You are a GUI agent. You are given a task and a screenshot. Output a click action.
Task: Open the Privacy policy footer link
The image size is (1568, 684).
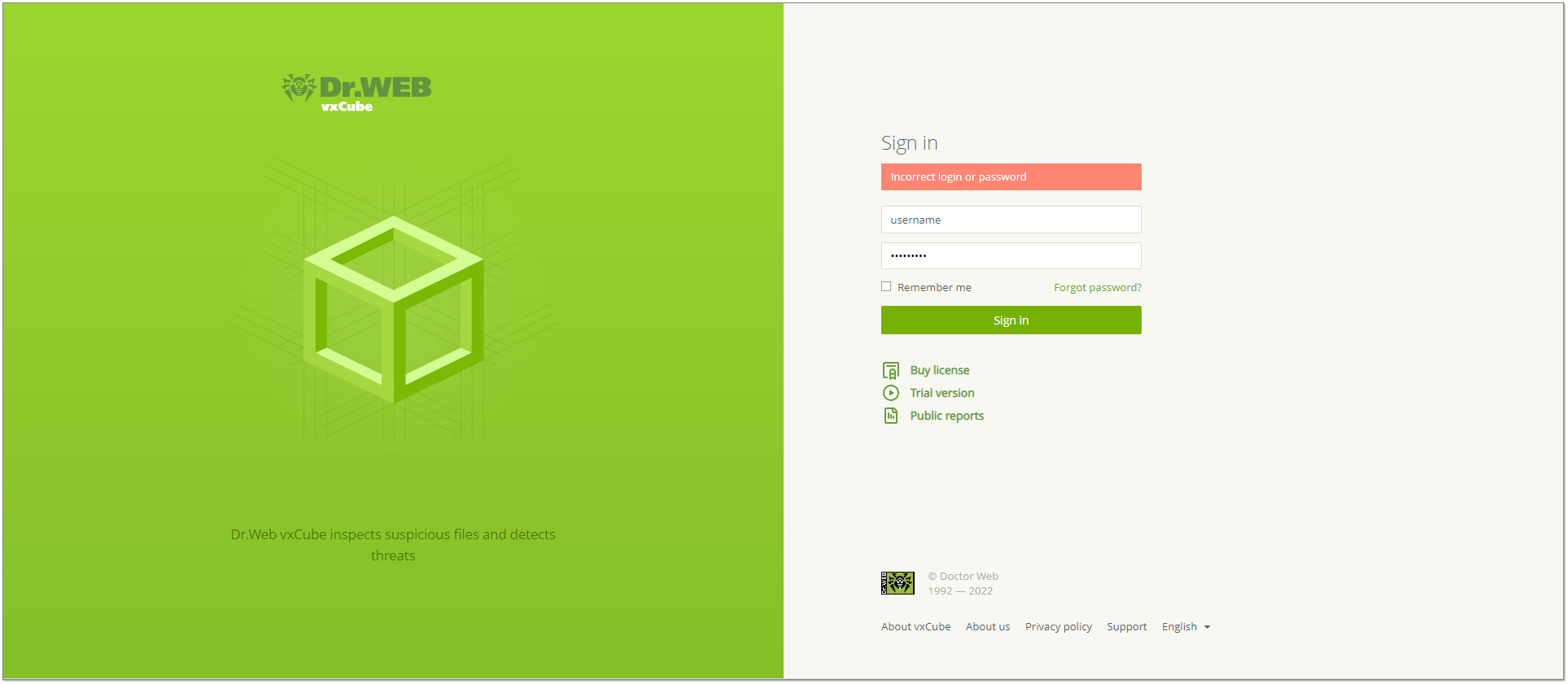click(1059, 627)
